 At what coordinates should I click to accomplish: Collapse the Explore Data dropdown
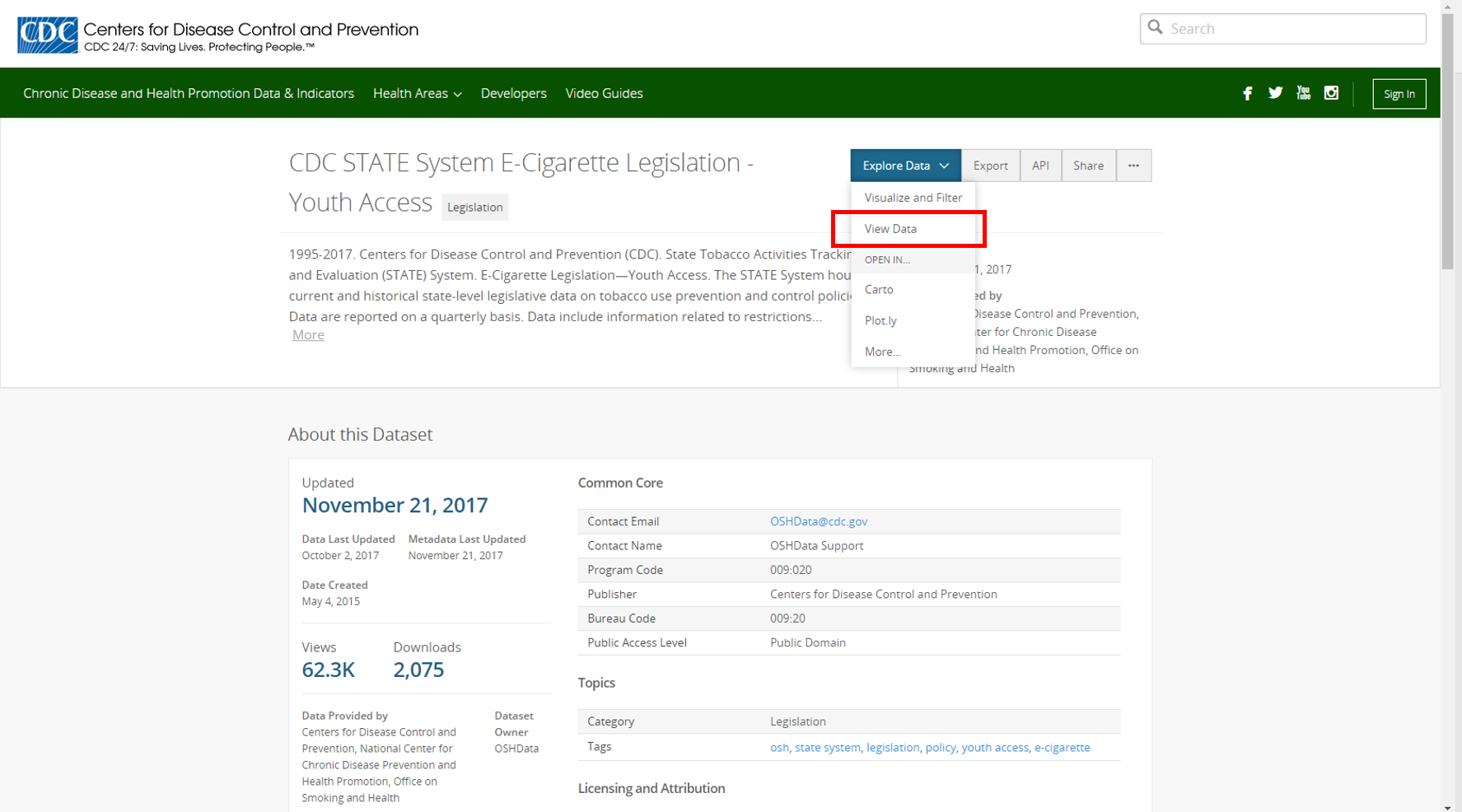coord(905,166)
